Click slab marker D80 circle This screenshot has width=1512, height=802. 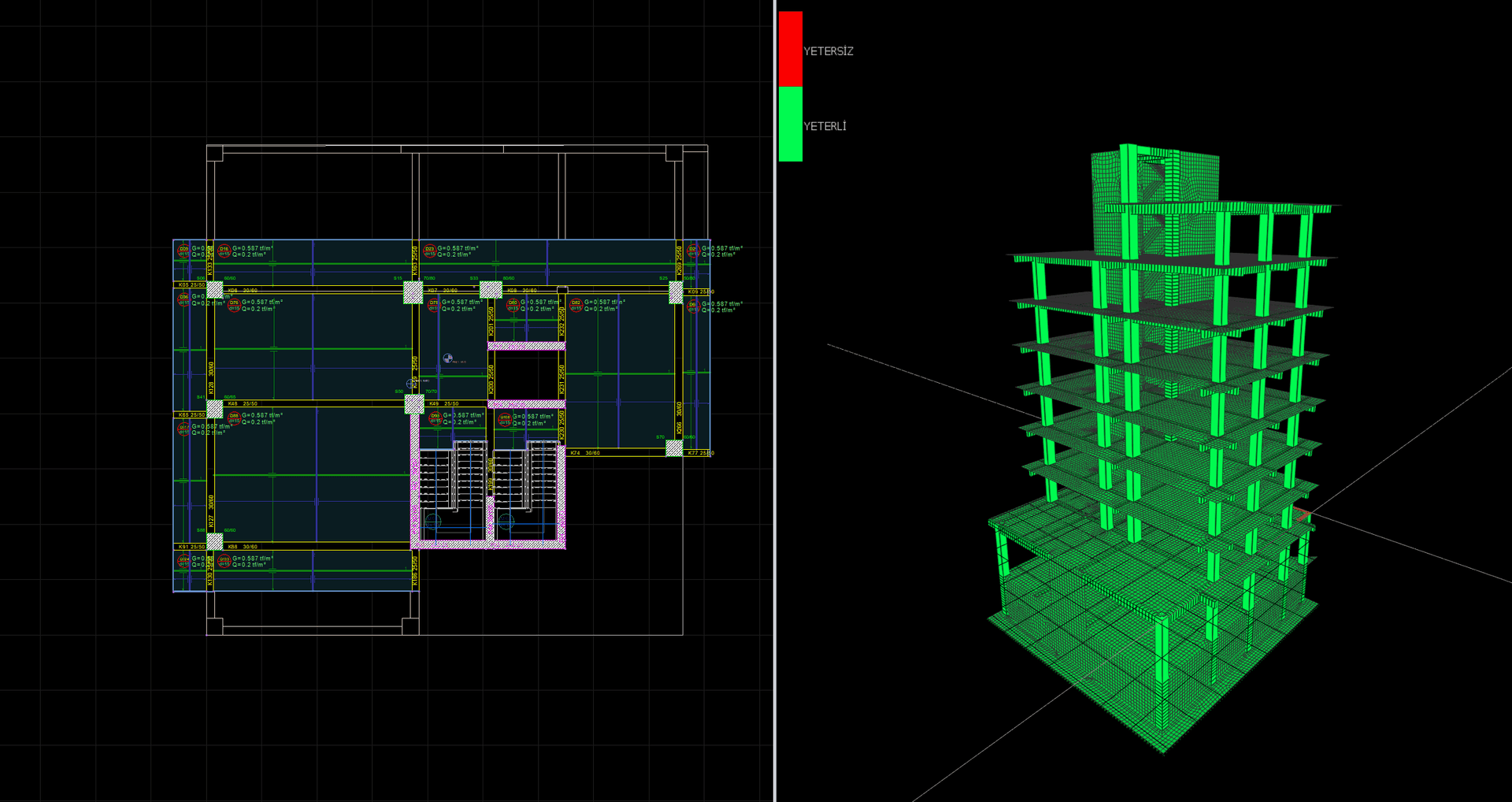(513, 305)
